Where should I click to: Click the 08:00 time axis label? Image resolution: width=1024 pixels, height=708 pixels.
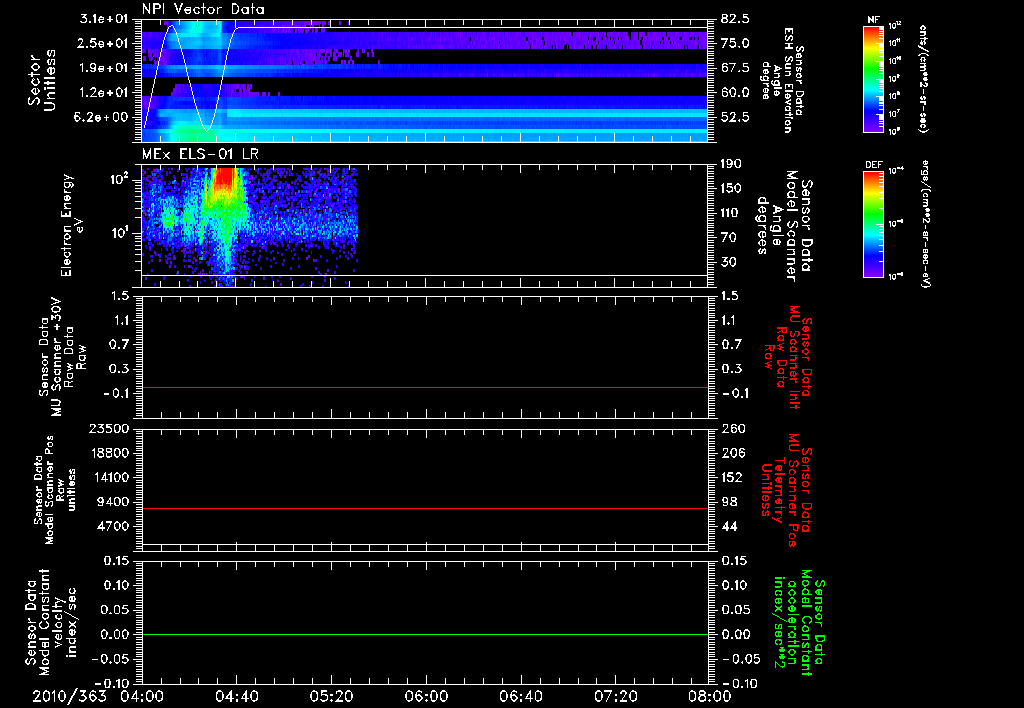[x=710, y=696]
